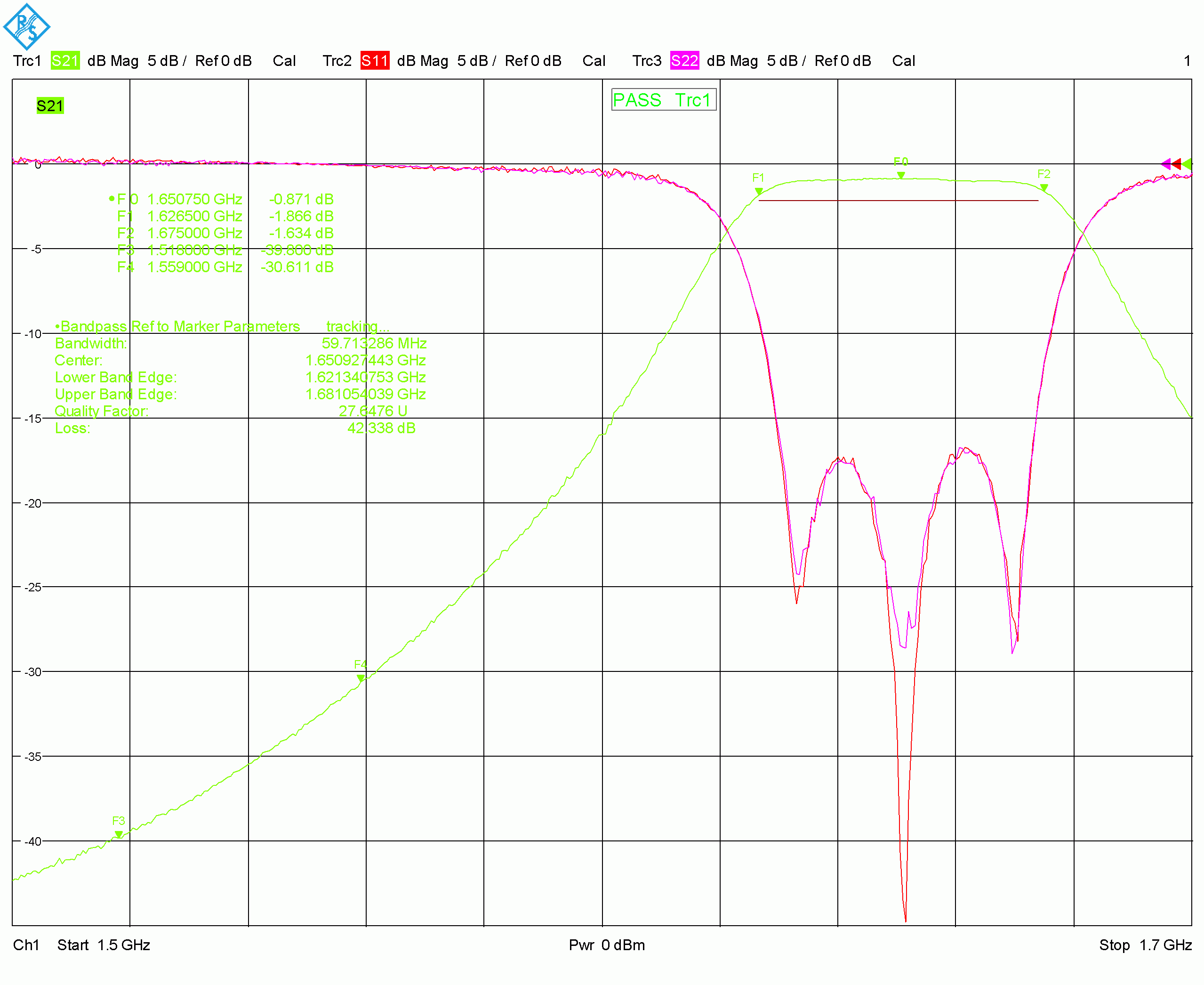Select the magenta S22 trace badge in header
Viewport: 1204px width, 985px height.
pyautogui.click(x=684, y=61)
